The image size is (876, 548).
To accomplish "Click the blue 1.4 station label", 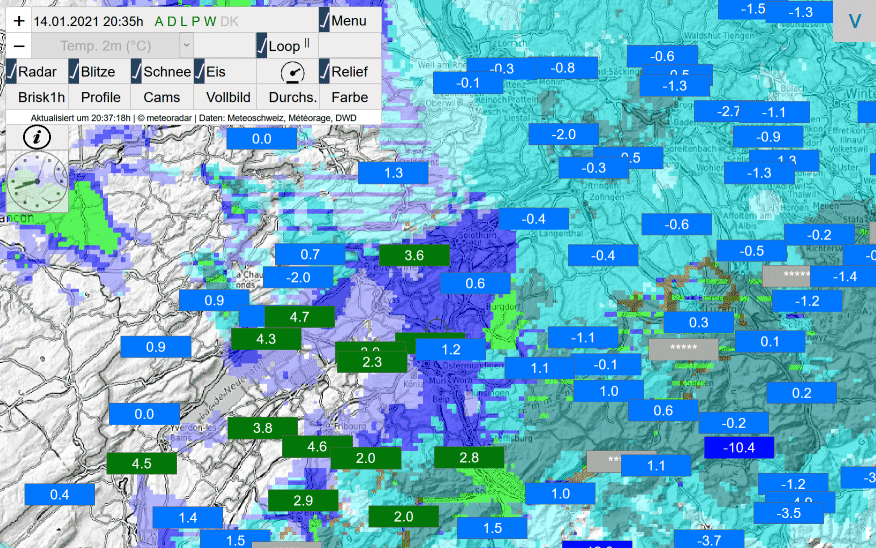I will tap(188, 518).
